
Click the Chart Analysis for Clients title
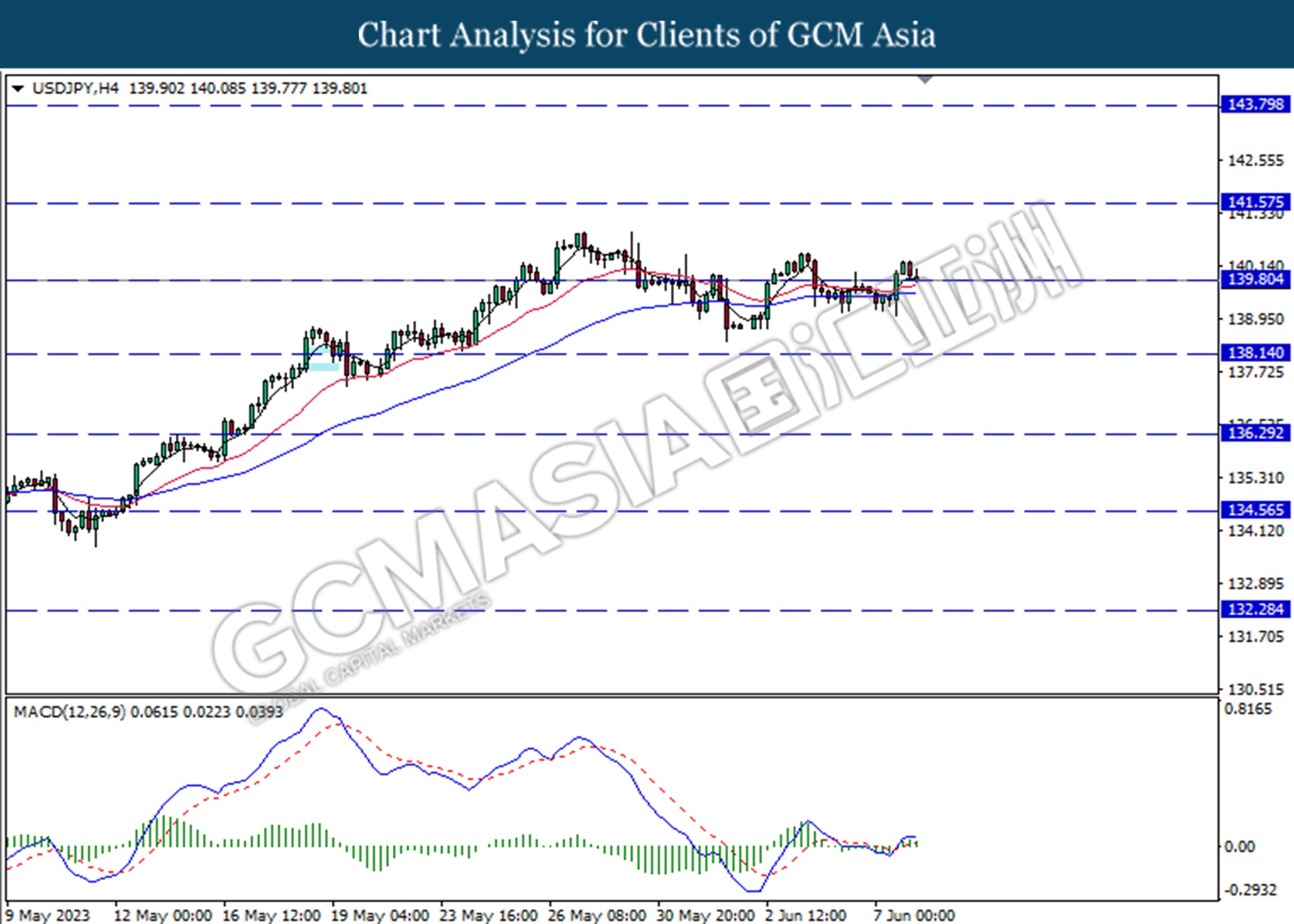[x=647, y=35]
